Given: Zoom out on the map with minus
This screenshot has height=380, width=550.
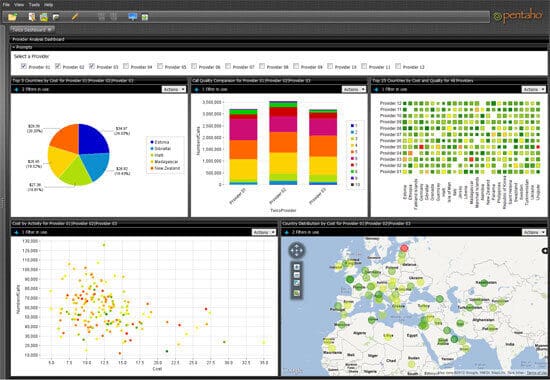Looking at the screenshot, I should pos(297,275).
